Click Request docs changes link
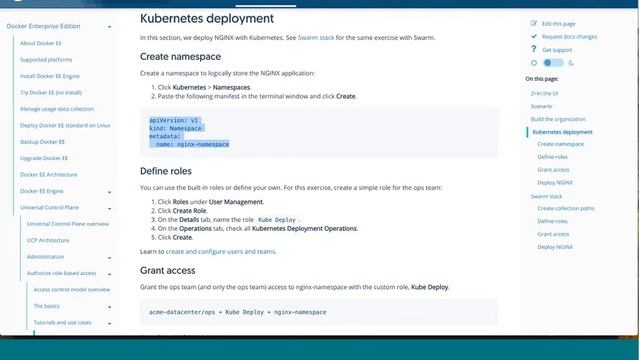The height and width of the screenshot is (360, 640). click(x=569, y=37)
